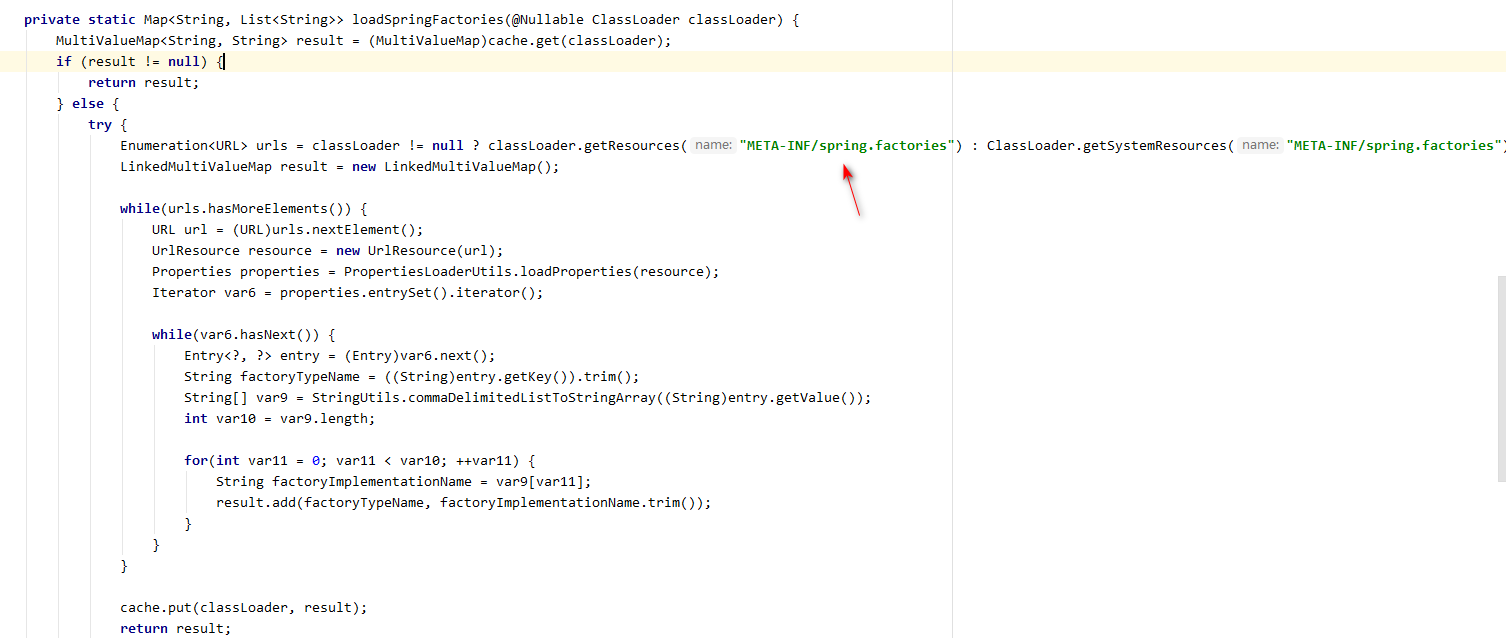Select the @Nullable annotation
1506x638 pixels.
tap(548, 19)
